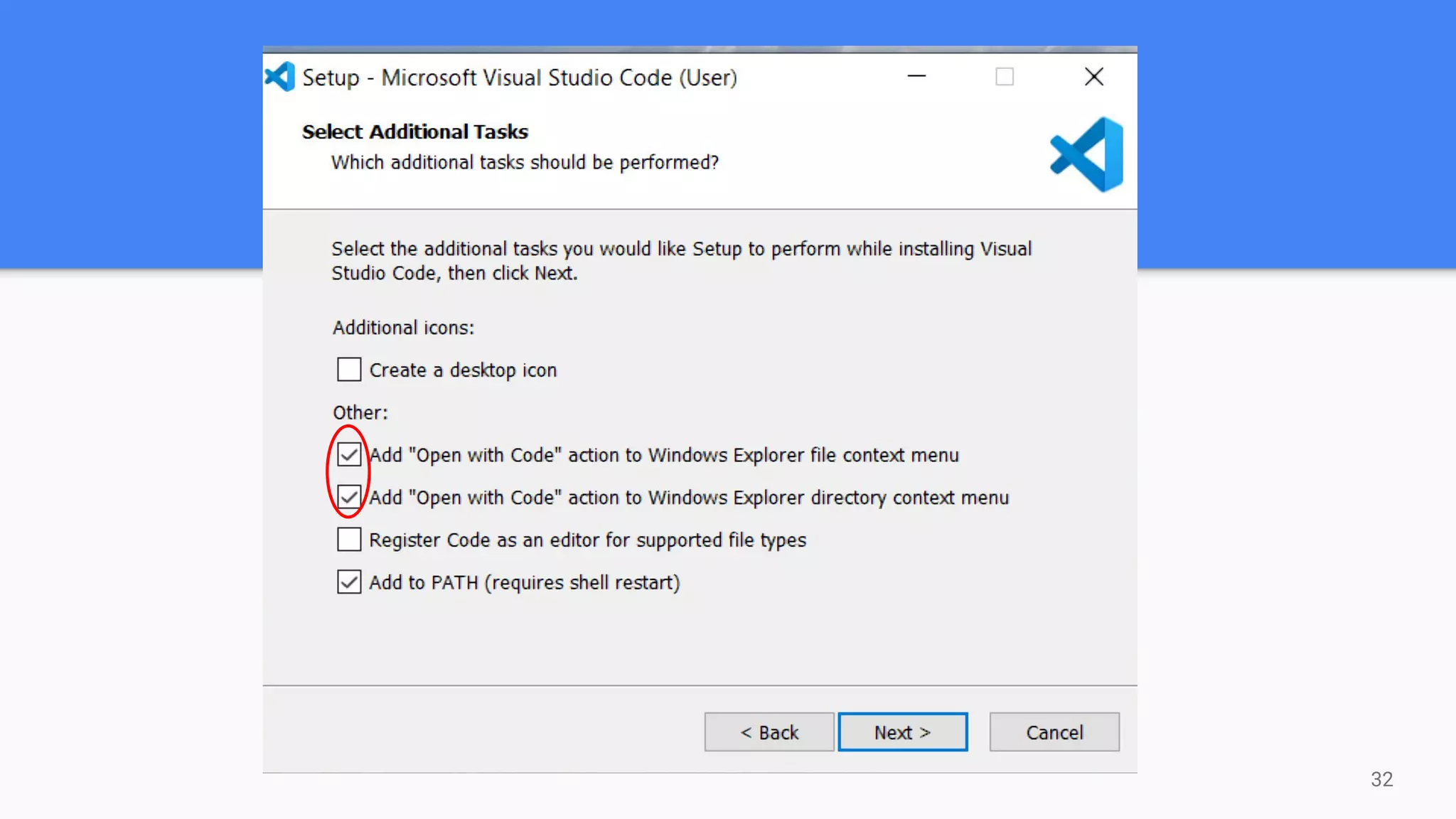Screen dimensions: 1456x819
Task: Click the large VS Code logo in header
Action: click(1086, 154)
